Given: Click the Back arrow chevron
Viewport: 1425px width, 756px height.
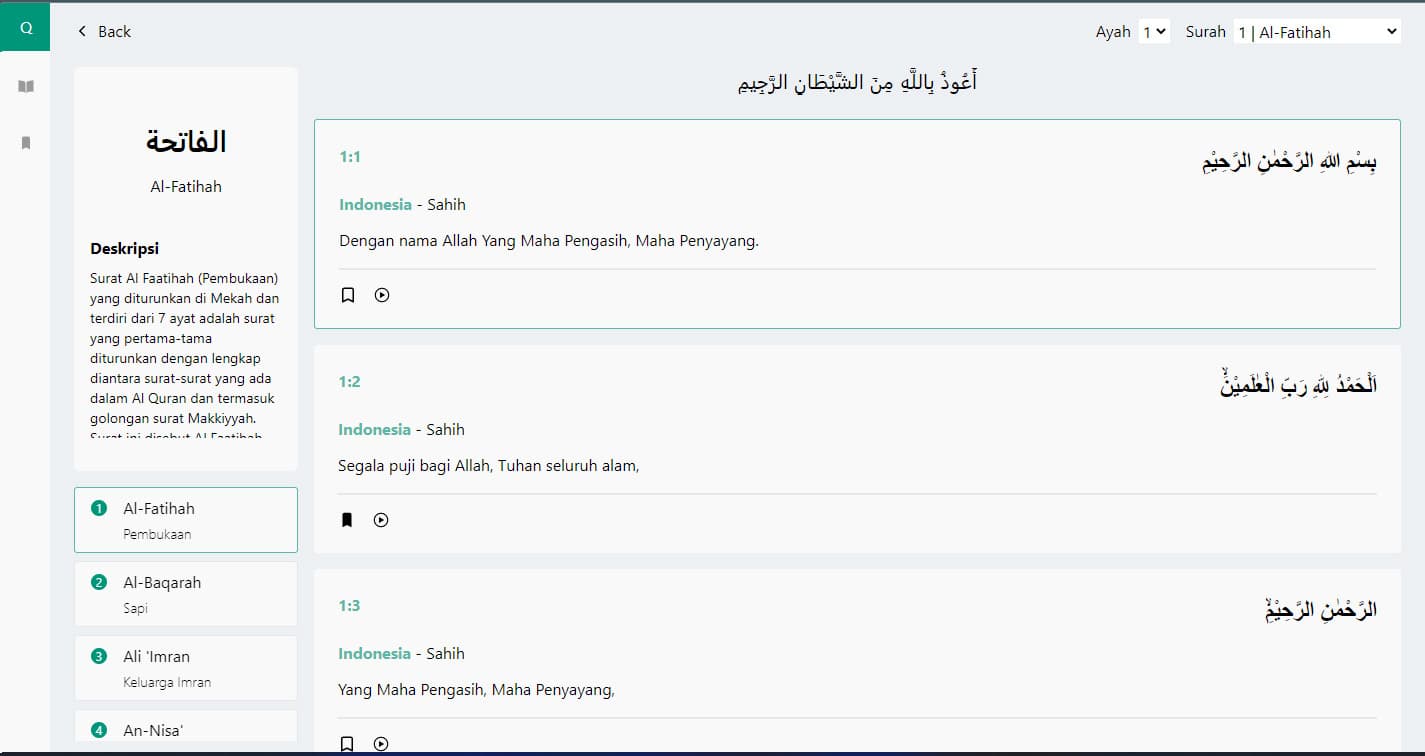Looking at the screenshot, I should (82, 31).
